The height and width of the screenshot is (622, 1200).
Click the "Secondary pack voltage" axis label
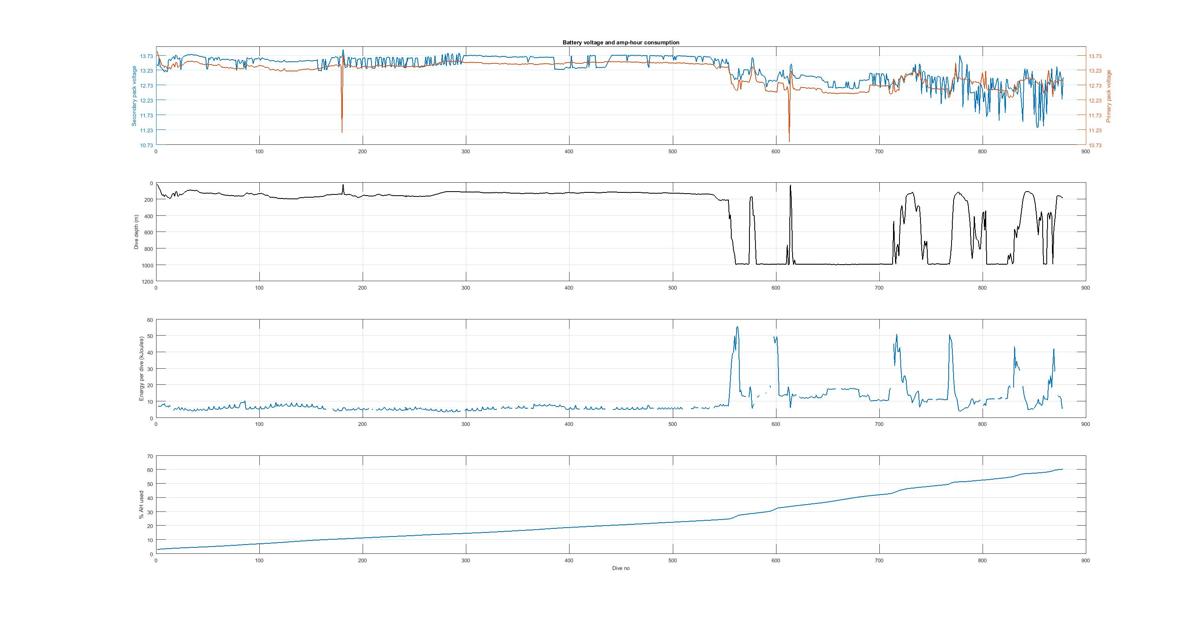[x=132, y=97]
